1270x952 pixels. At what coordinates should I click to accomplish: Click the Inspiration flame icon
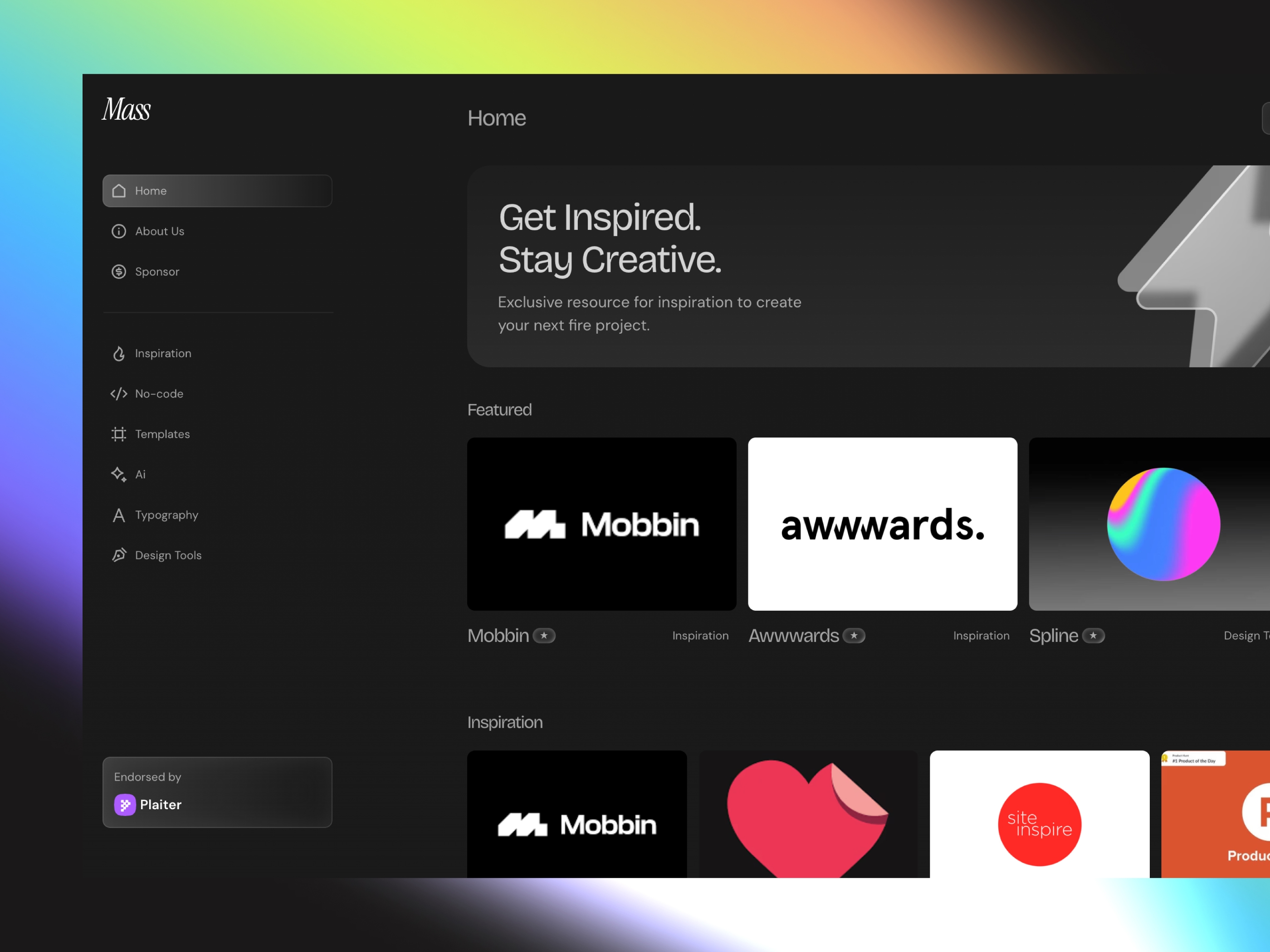(119, 354)
